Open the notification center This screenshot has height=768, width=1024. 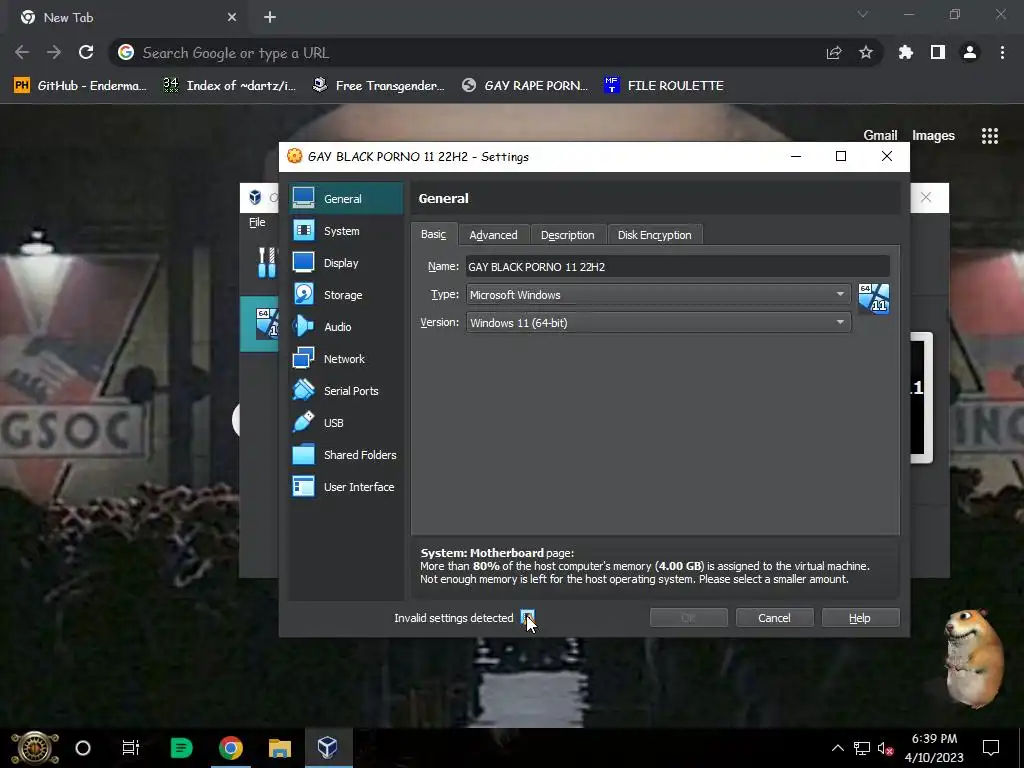coord(991,748)
